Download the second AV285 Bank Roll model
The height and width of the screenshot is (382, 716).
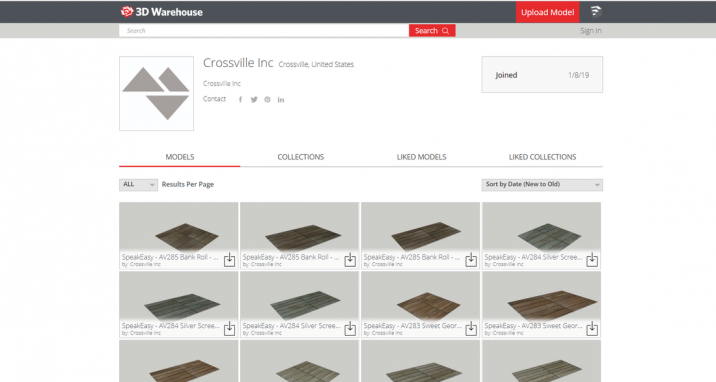coord(350,260)
